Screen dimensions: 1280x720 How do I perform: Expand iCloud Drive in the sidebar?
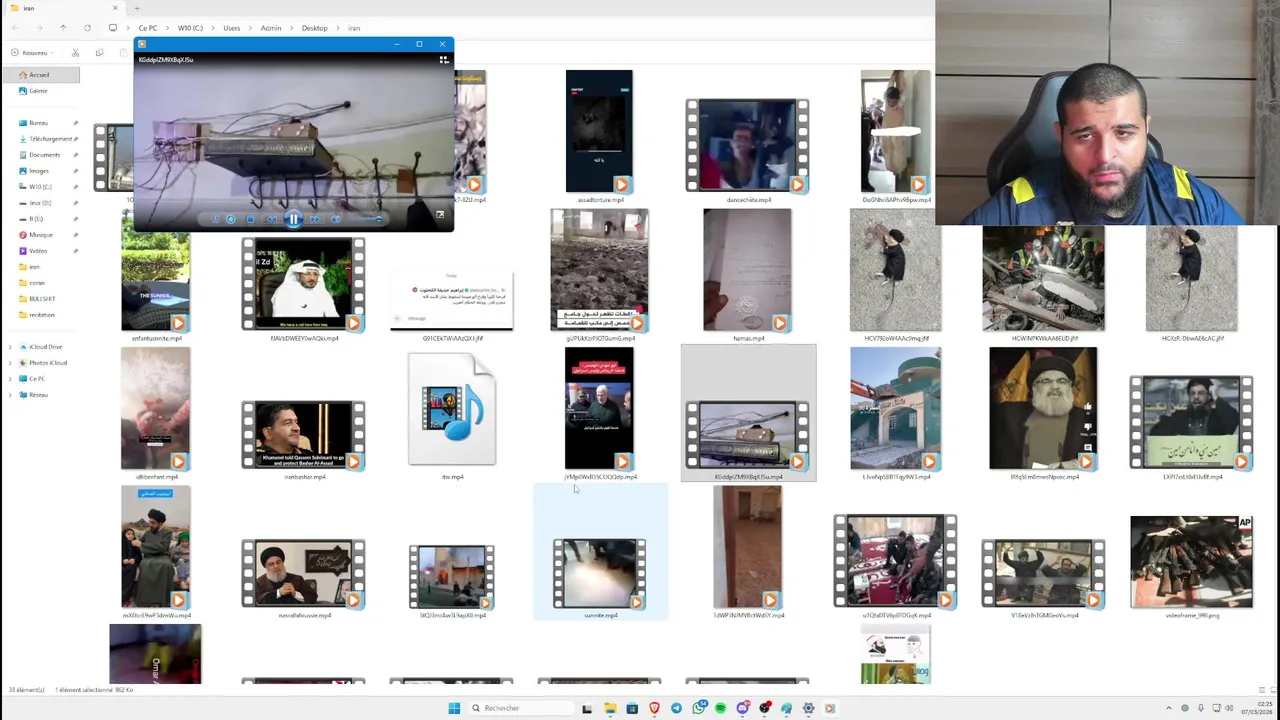pyautogui.click(x=10, y=347)
